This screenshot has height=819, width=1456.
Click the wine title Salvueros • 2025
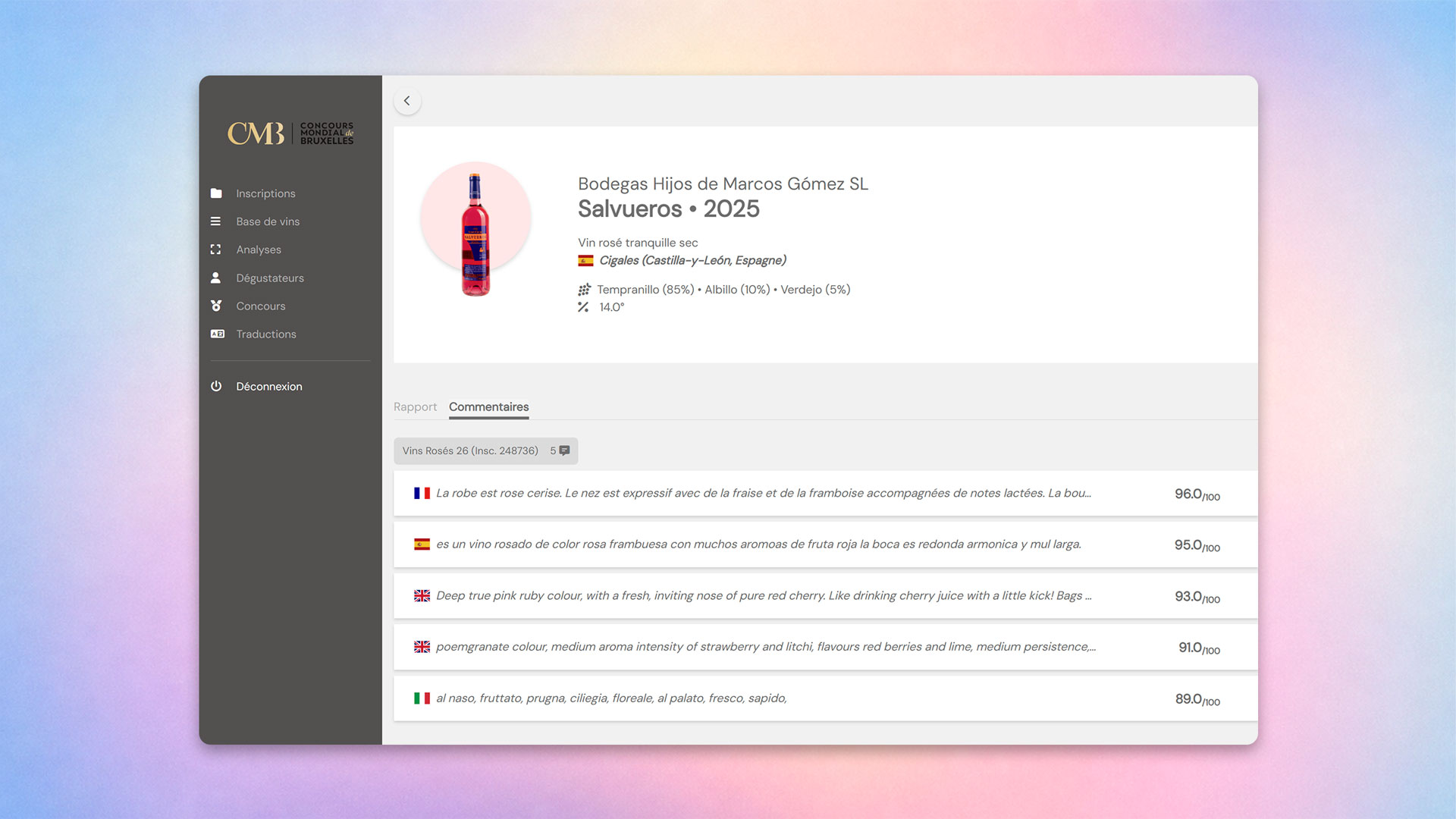coord(669,209)
